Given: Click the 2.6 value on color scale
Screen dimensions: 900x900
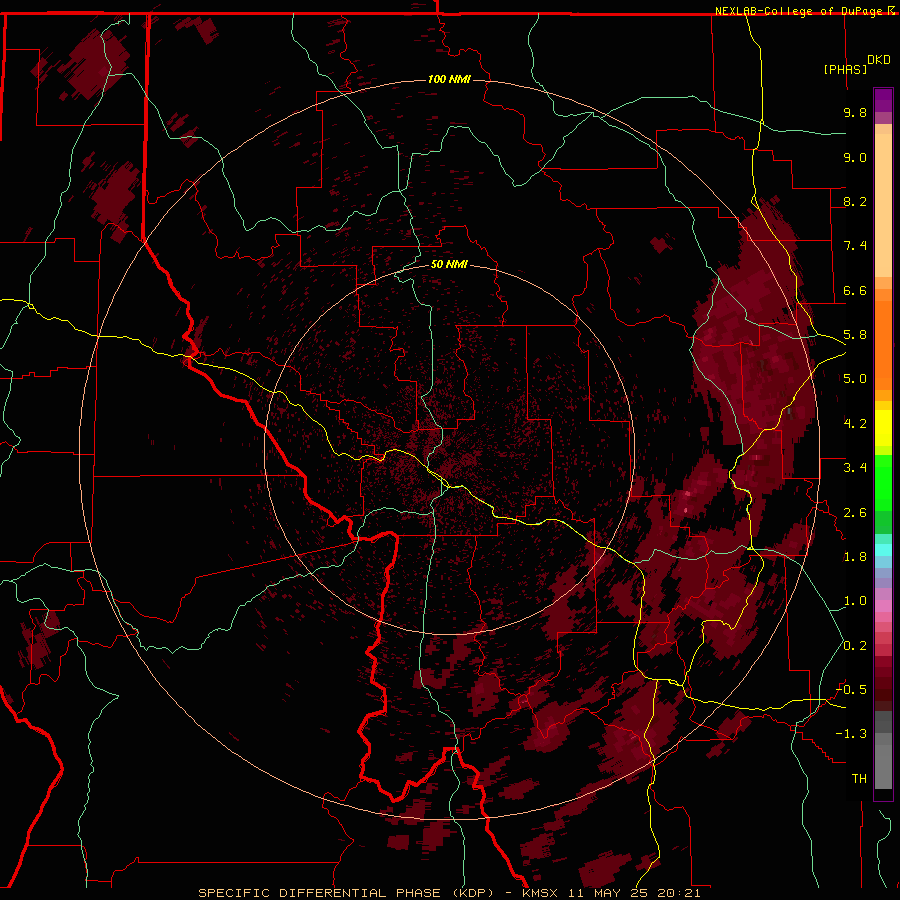Looking at the screenshot, I should (x=855, y=512).
